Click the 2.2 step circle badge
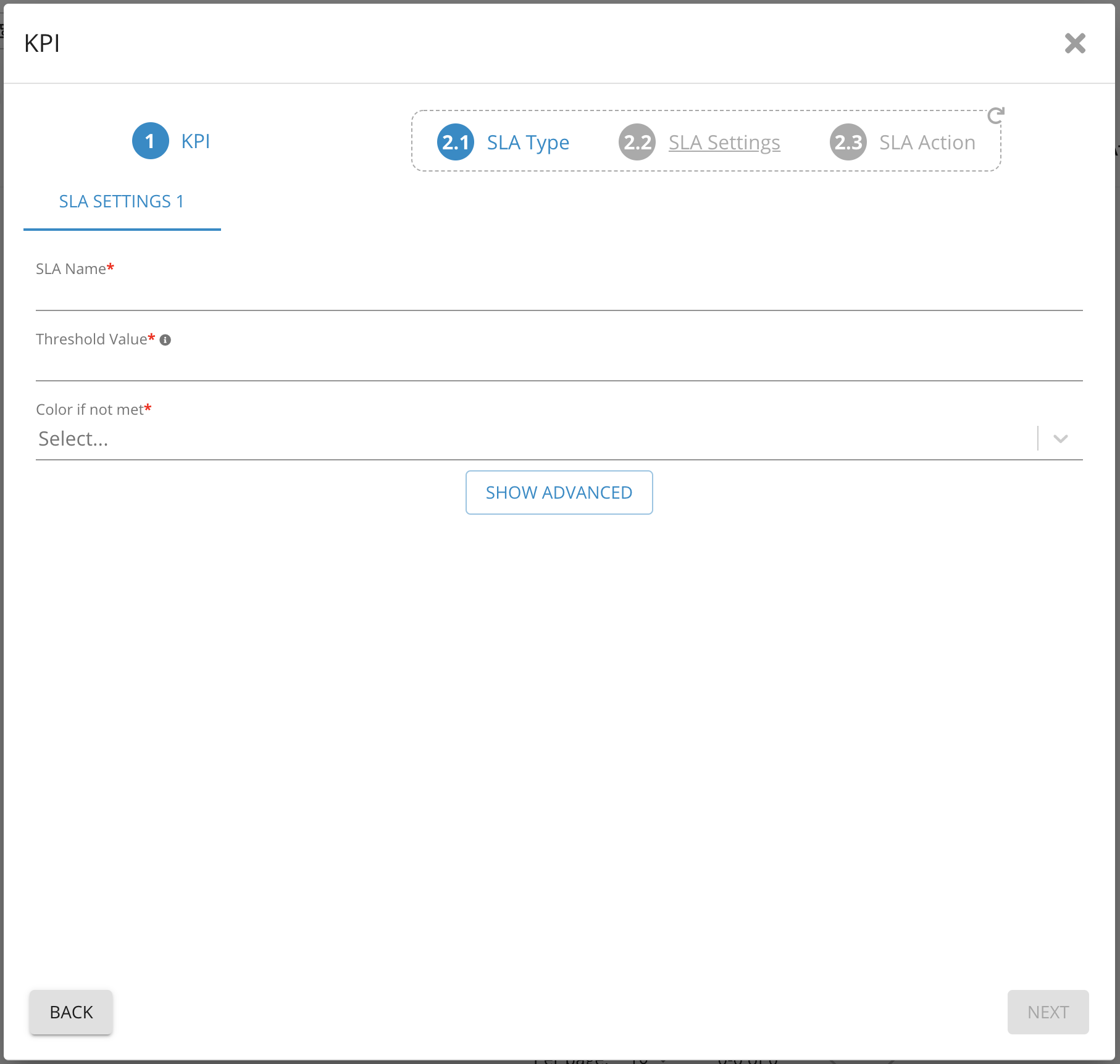Viewport: 1120px width, 1064px height. tap(637, 143)
